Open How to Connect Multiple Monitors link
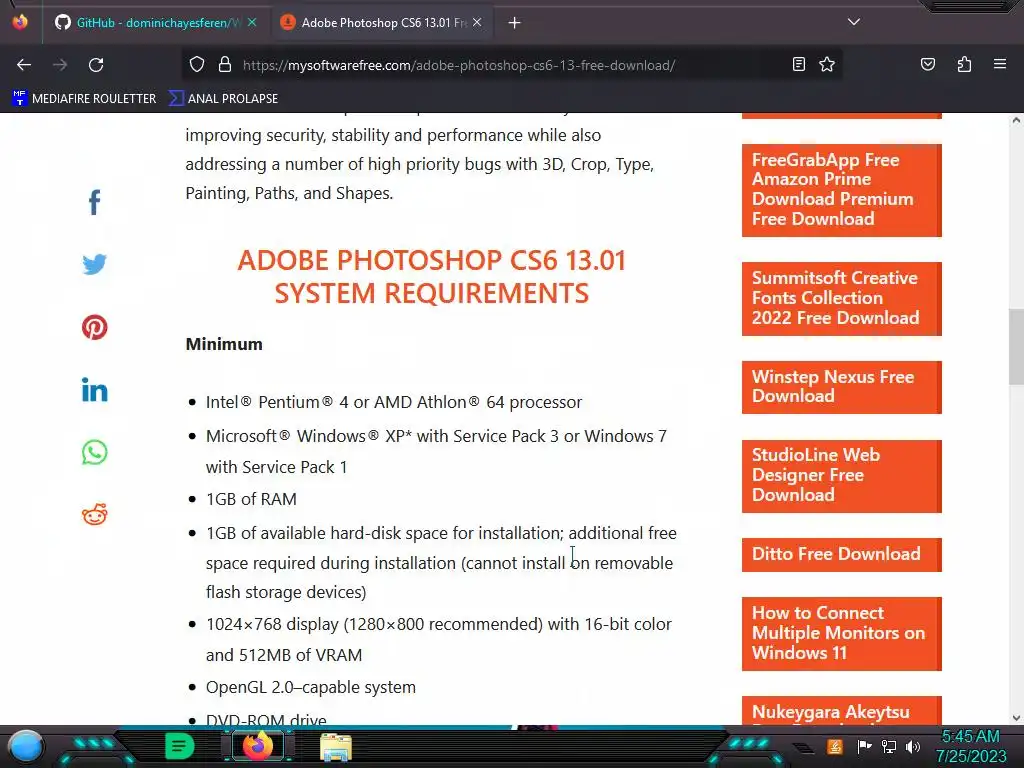 tap(842, 633)
